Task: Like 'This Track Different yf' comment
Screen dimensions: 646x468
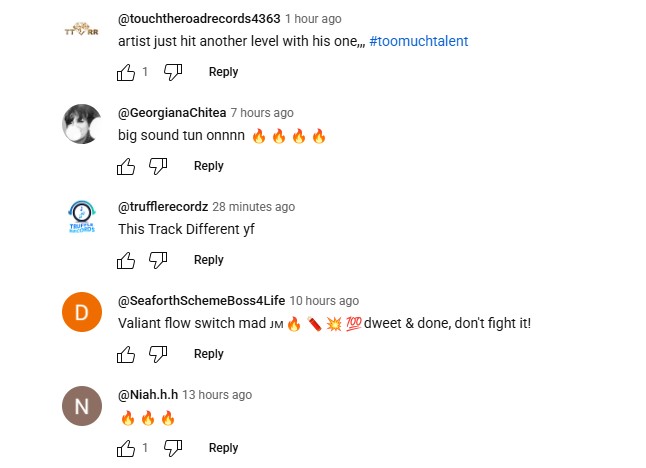Action: [x=126, y=260]
